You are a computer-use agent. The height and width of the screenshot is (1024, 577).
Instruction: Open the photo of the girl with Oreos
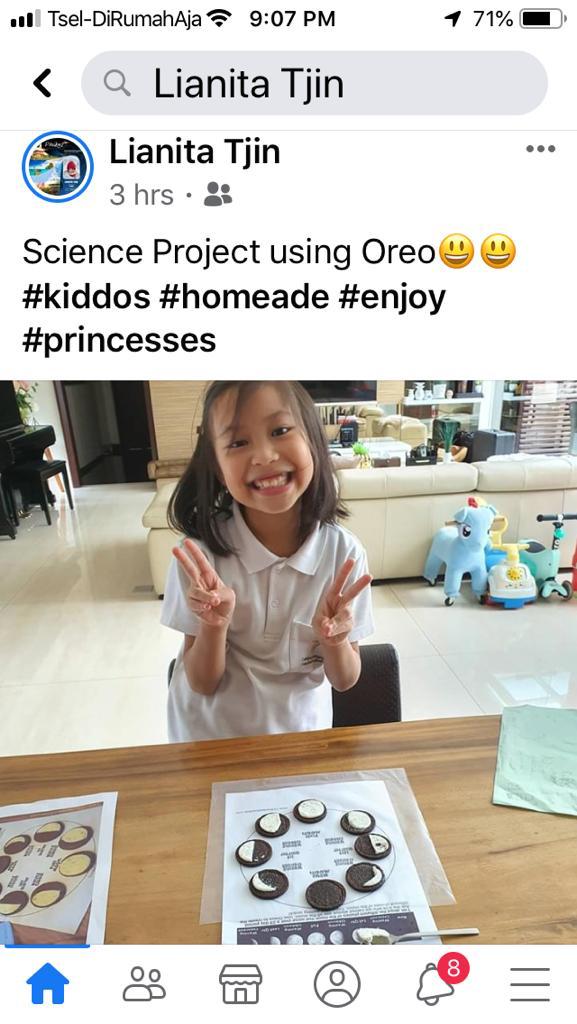[x=288, y=662]
